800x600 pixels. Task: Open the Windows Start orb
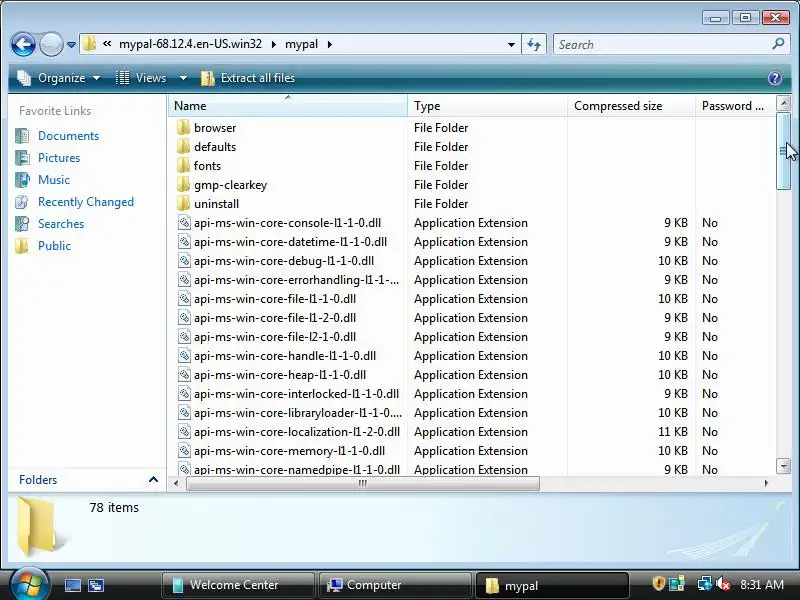click(x=29, y=585)
